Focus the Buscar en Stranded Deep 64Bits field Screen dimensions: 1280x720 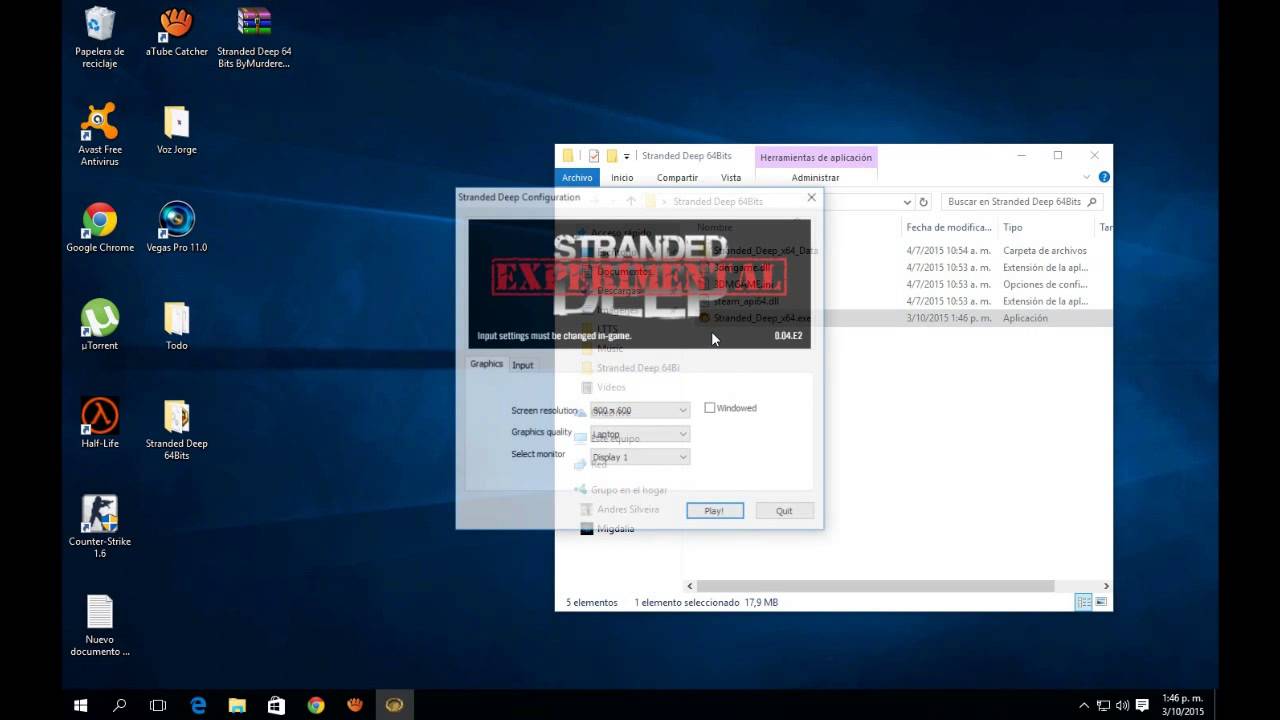pyautogui.click(x=1021, y=201)
